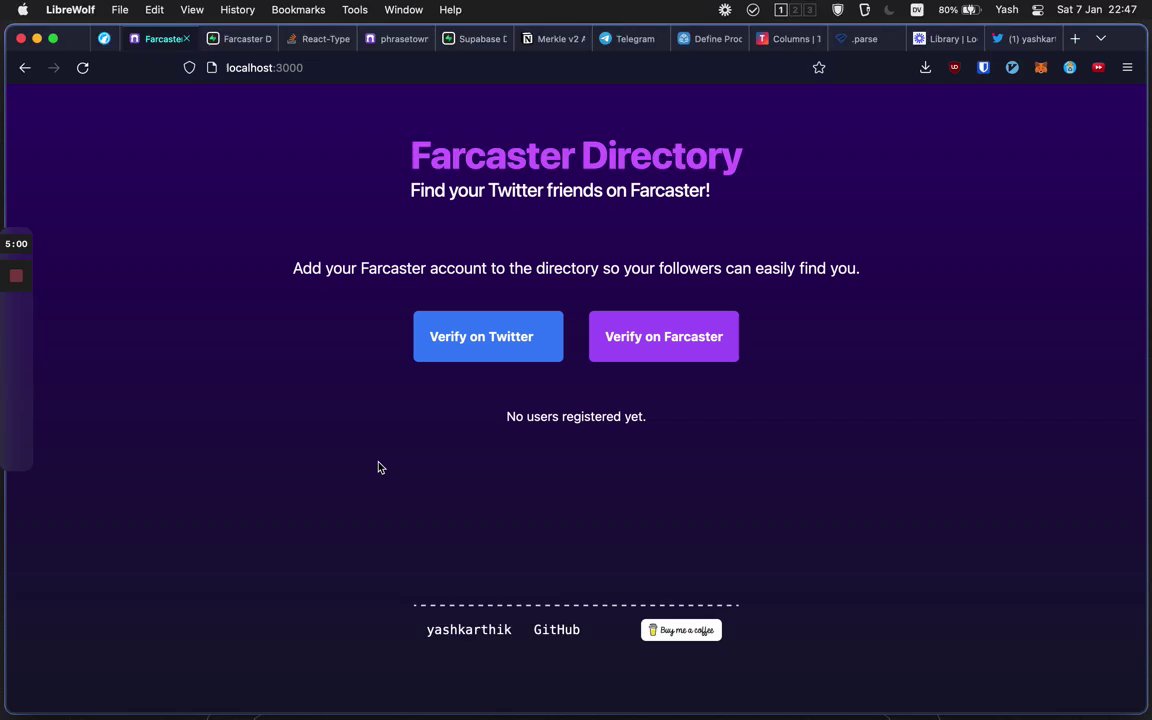Click the forward navigation arrow

coord(54,68)
